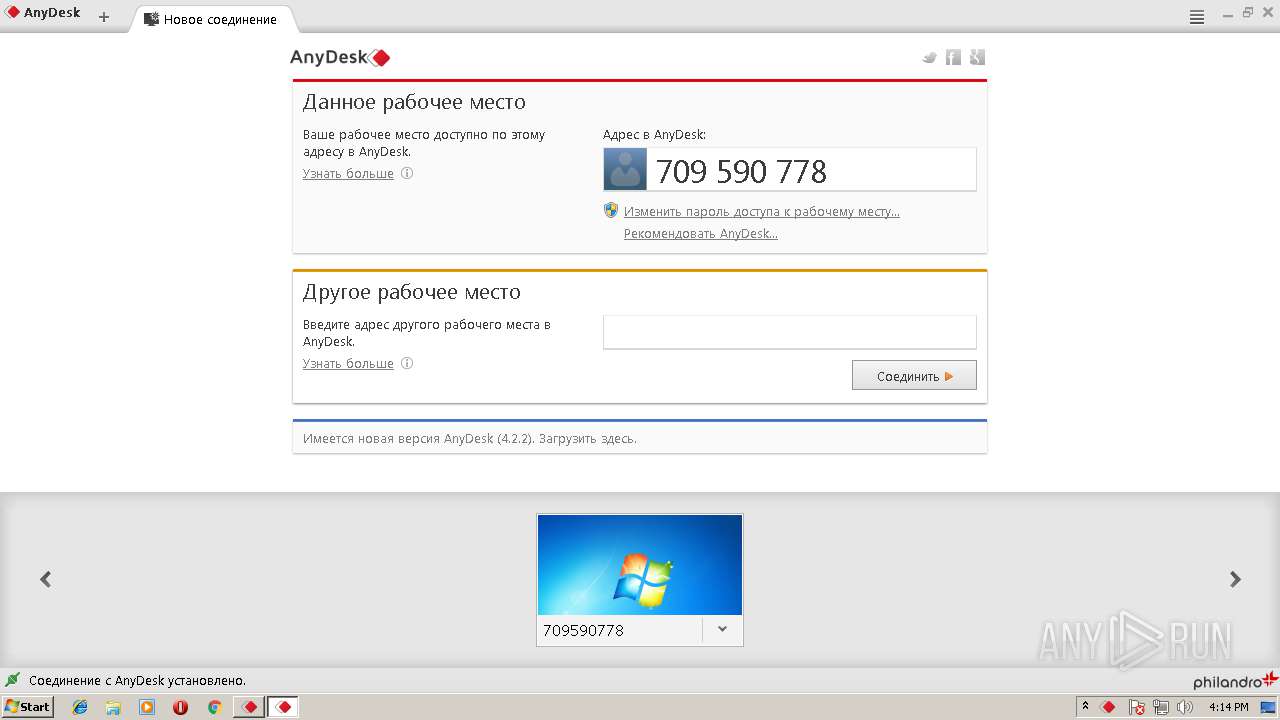Click the user avatar next to the address

click(x=625, y=169)
